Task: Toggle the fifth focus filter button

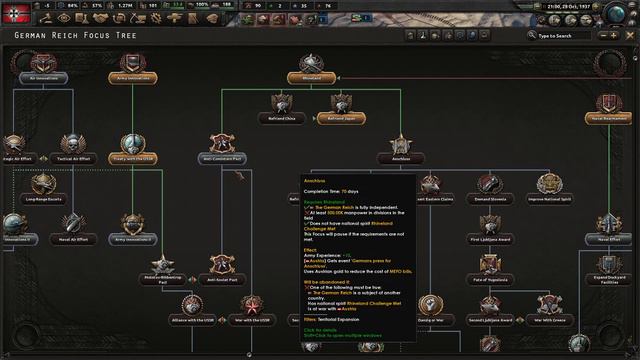Action: 460,36
